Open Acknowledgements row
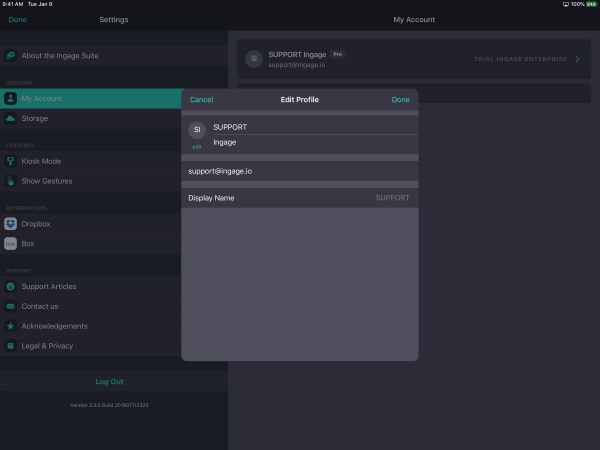 click(91, 326)
